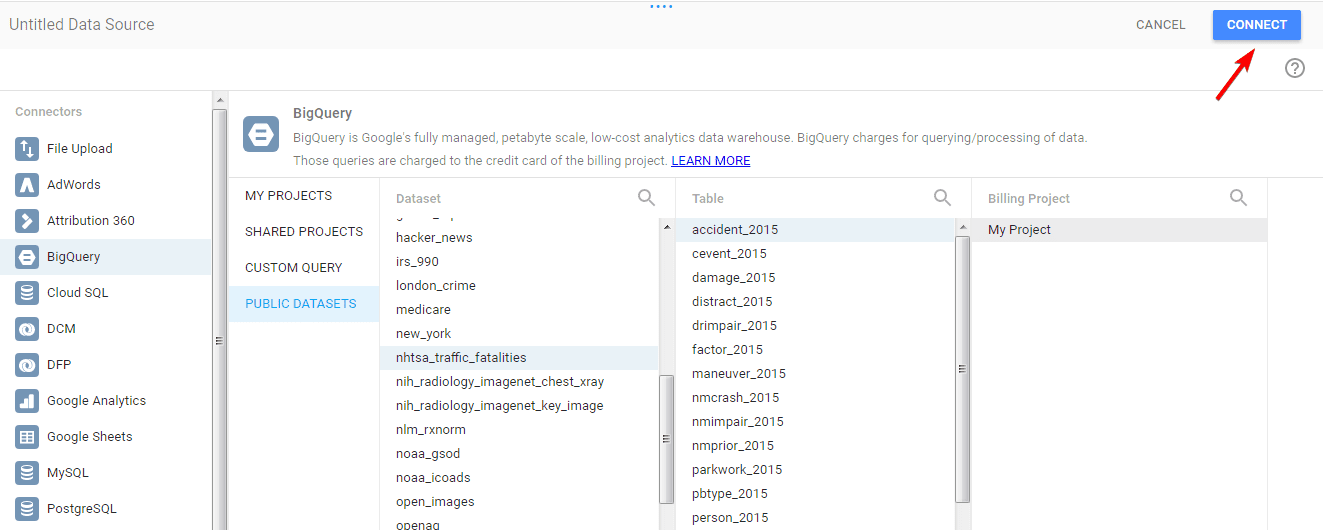Image resolution: width=1323 pixels, height=530 pixels.
Task: Click the Dataset list scrollbar thumb
Action: click(665, 439)
